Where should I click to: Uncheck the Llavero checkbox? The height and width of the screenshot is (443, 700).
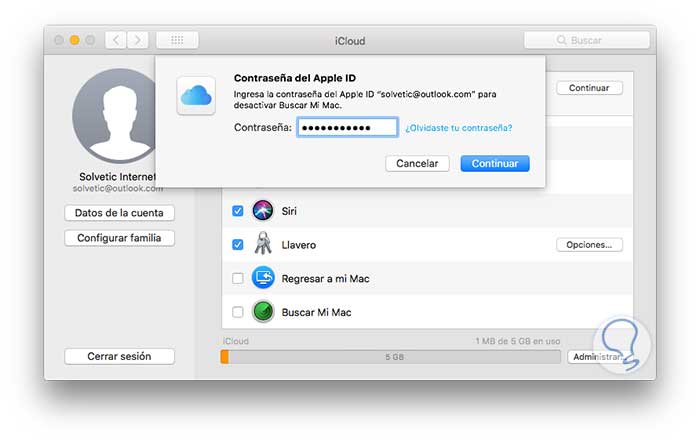pos(238,245)
